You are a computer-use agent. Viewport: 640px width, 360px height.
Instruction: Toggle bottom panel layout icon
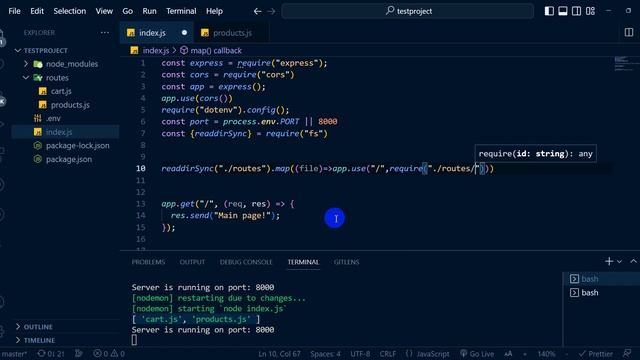click(562, 11)
